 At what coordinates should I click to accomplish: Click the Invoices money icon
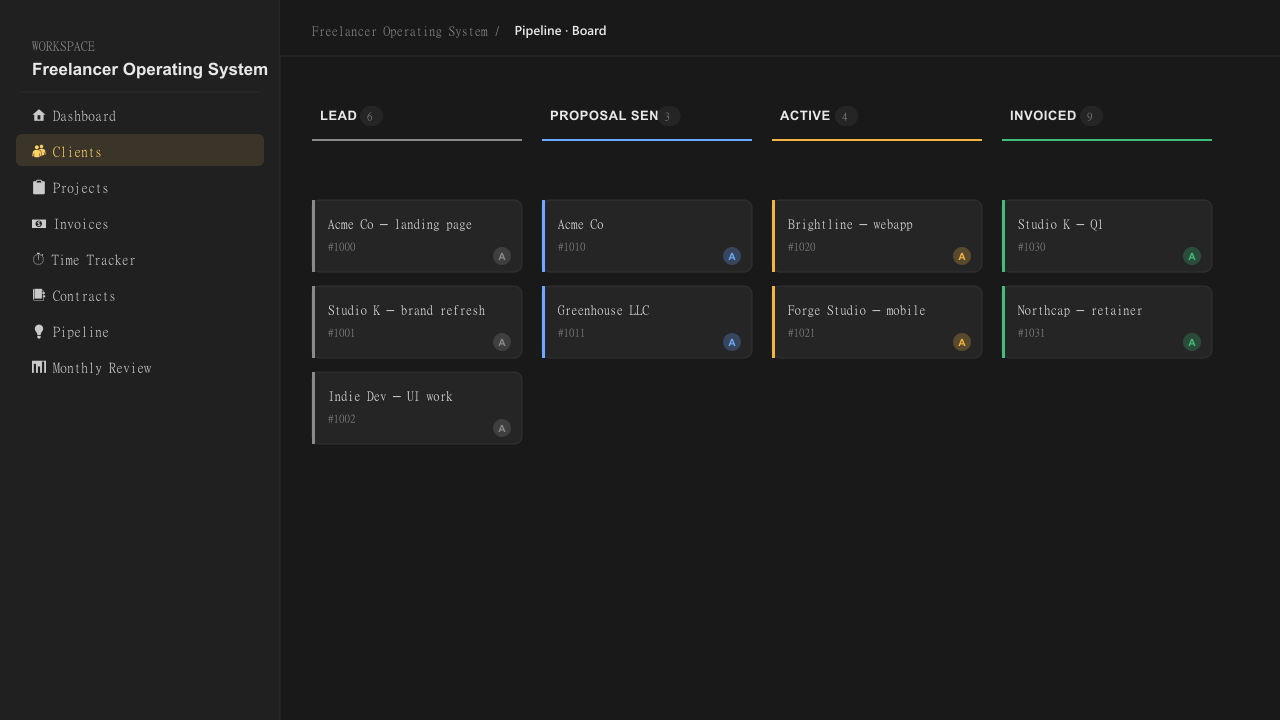click(x=39, y=224)
